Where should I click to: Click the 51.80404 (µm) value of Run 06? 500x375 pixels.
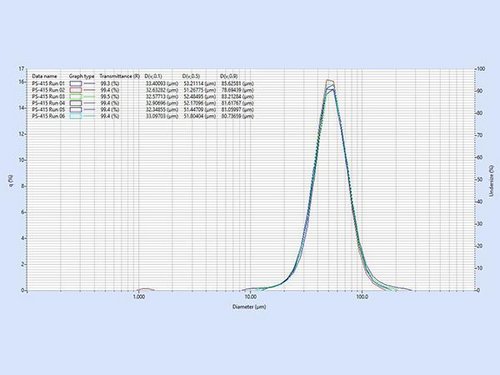coord(200,116)
